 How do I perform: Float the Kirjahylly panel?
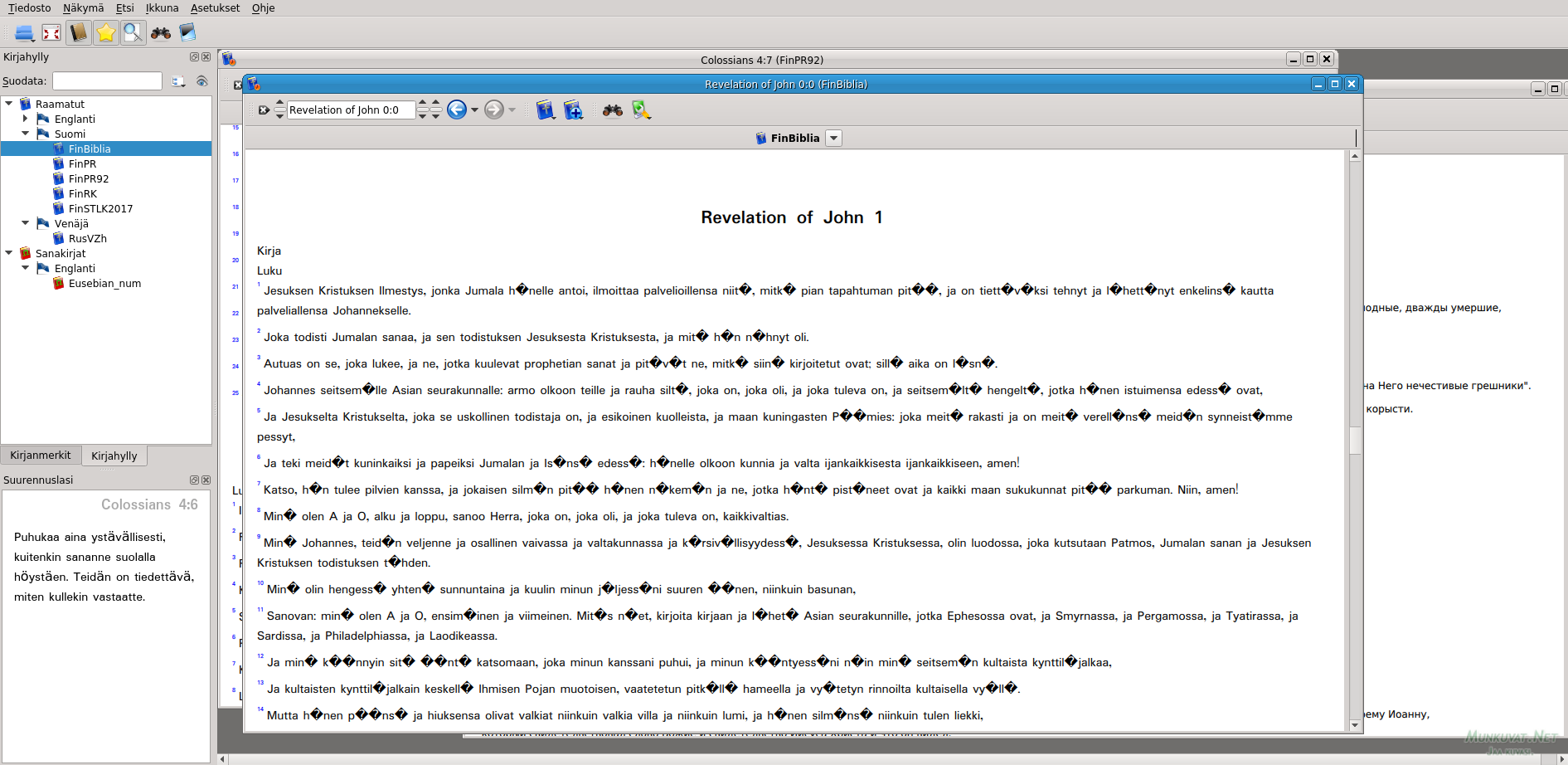(x=194, y=57)
